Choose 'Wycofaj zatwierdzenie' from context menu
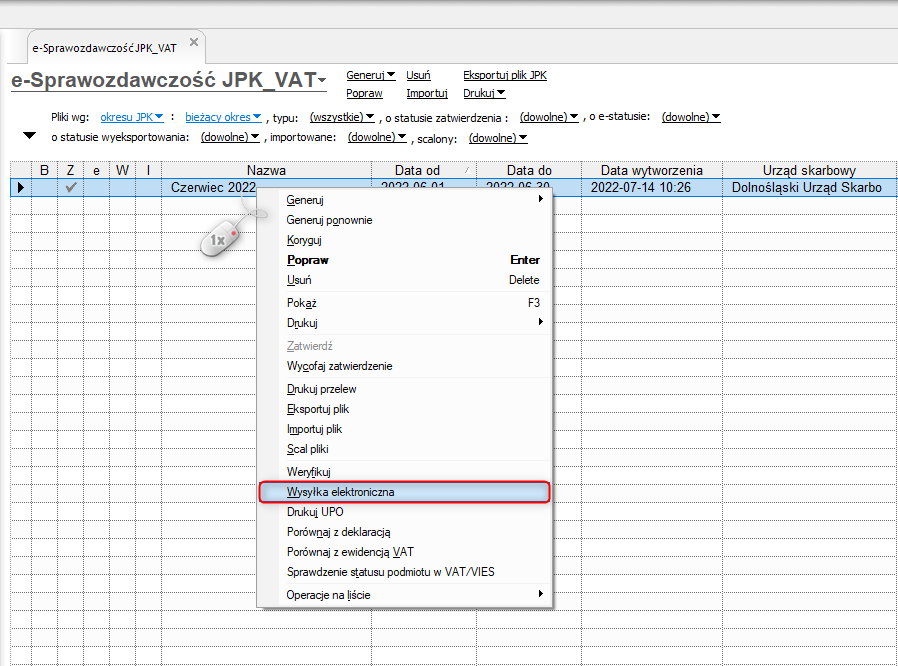898x666 pixels. [404, 366]
